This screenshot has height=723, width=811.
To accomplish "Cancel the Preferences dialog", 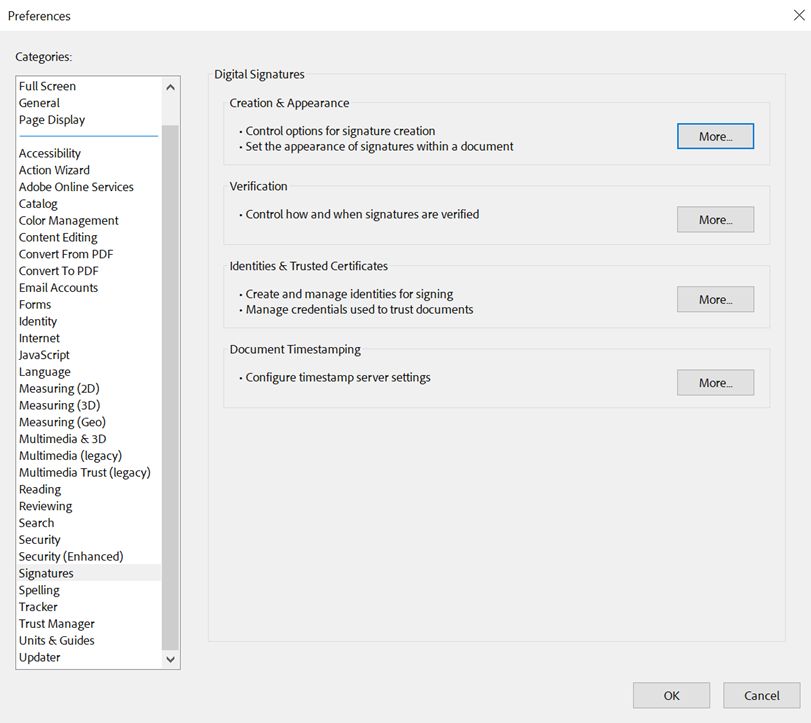I will [761, 695].
